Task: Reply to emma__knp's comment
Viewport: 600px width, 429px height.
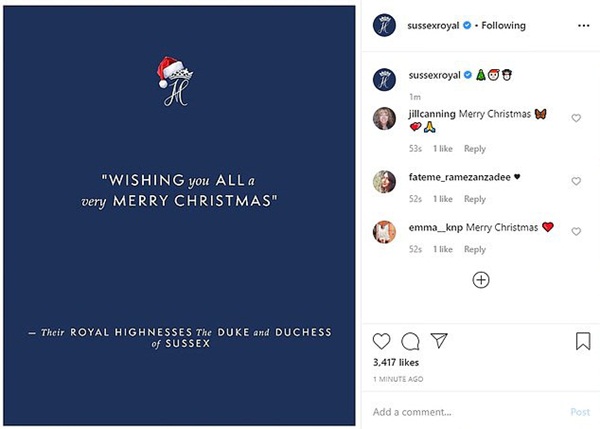Action: pyautogui.click(x=475, y=249)
